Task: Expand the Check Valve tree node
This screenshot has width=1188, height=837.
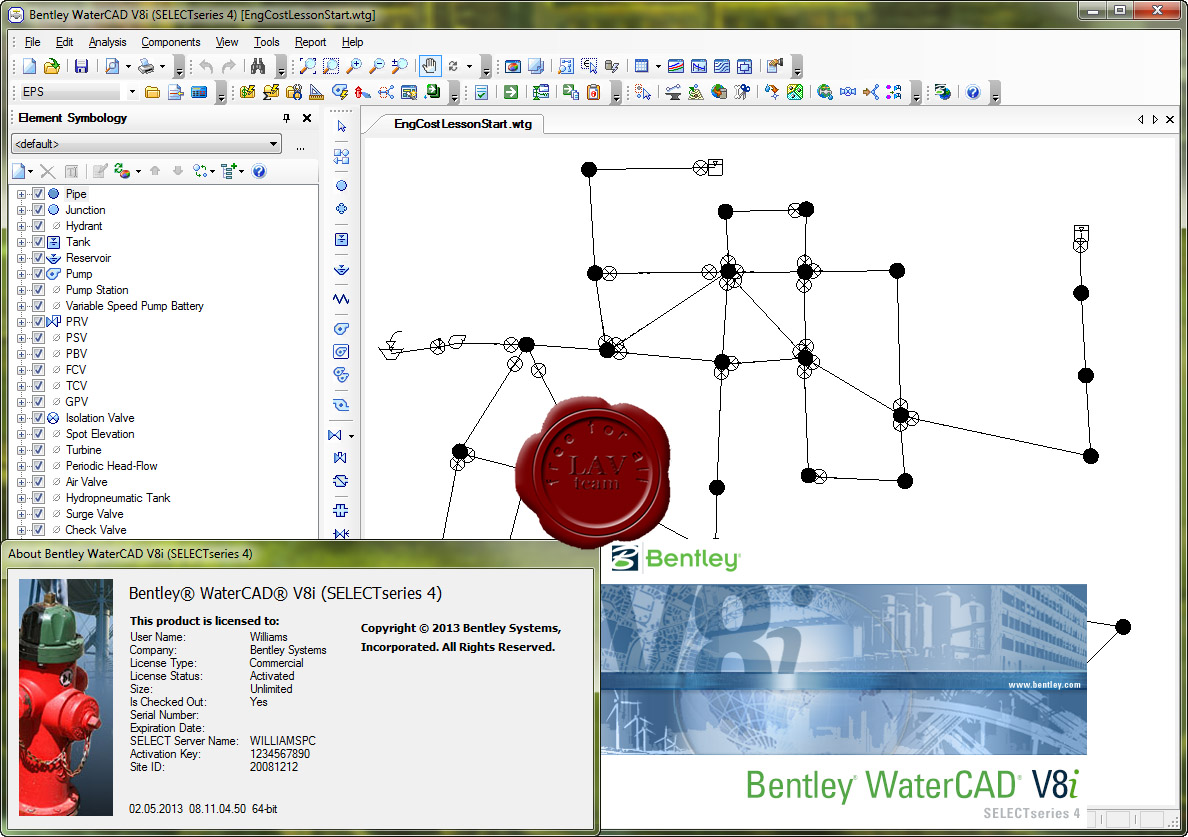Action: pos(22,530)
